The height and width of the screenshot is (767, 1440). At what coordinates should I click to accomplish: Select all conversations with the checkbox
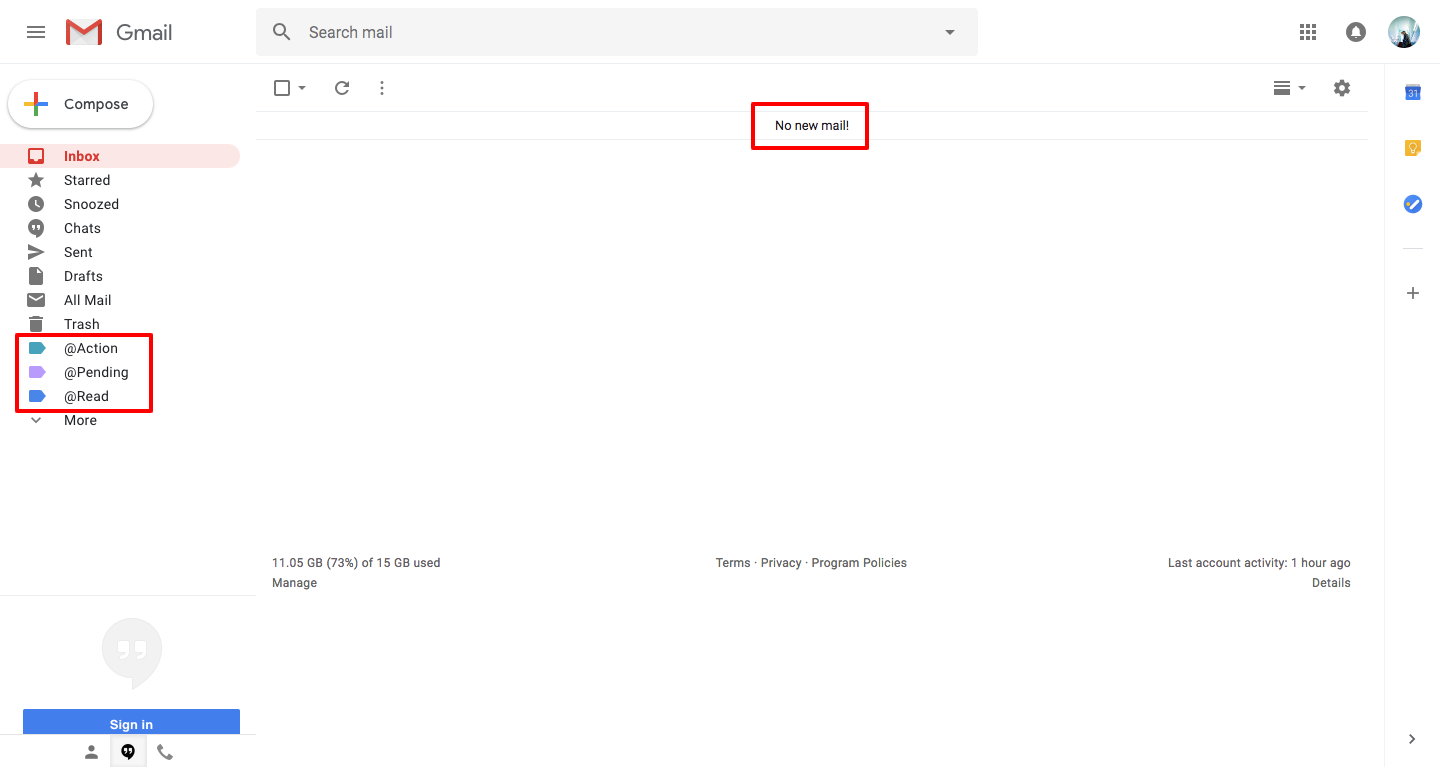[281, 88]
